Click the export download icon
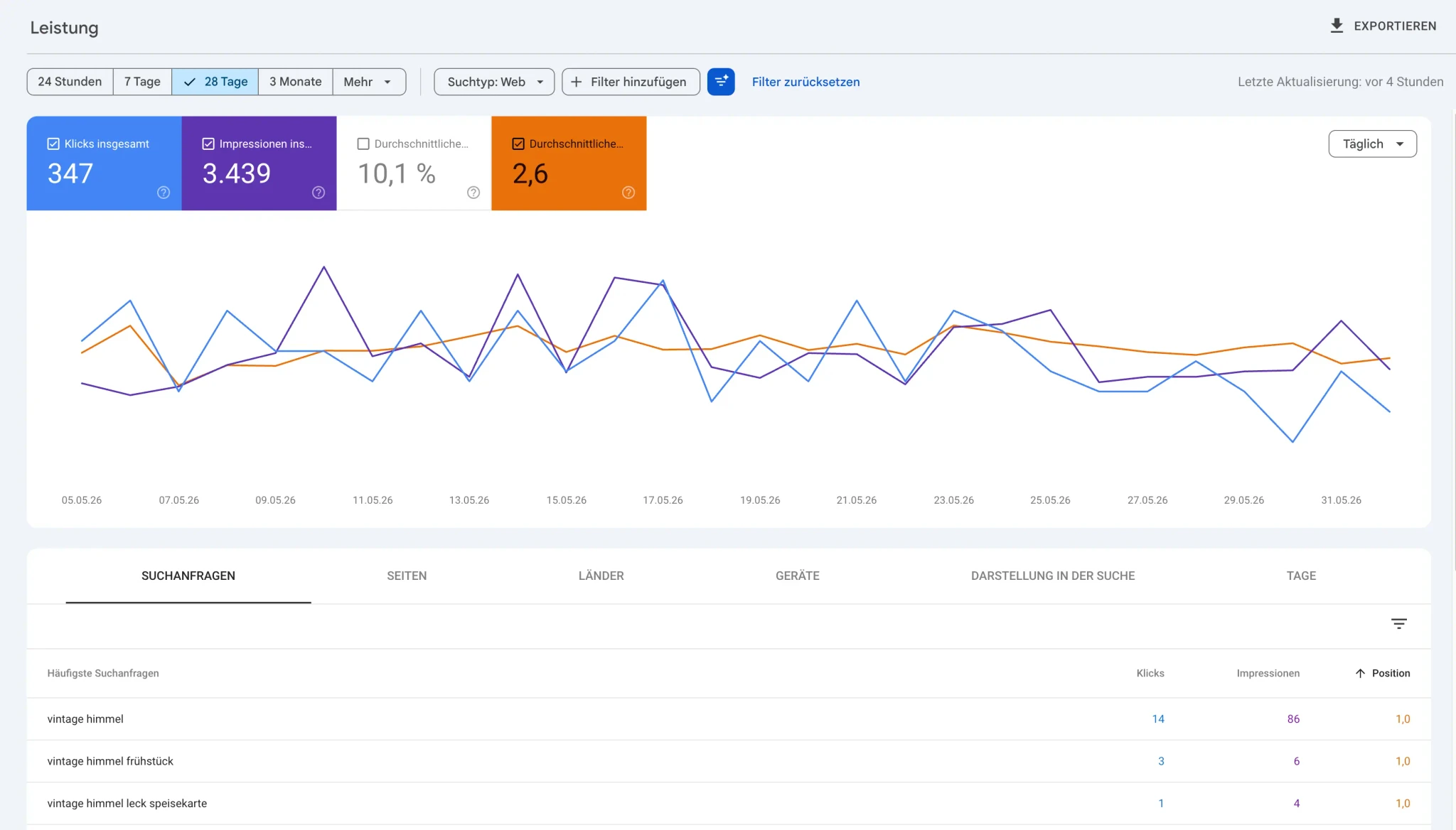This screenshot has height=830, width=1456. pyautogui.click(x=1337, y=26)
